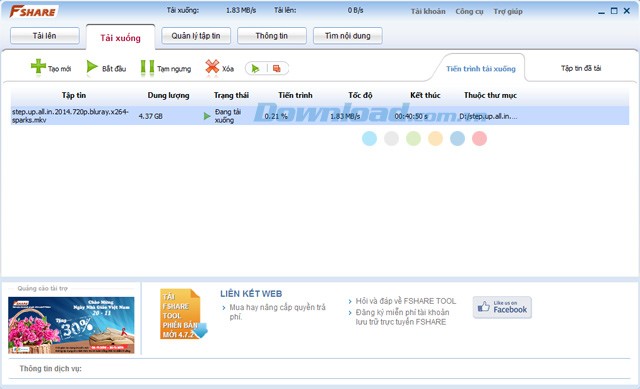Switch to the Tải lên tab
The width and height of the screenshot is (640, 389).
[44, 36]
